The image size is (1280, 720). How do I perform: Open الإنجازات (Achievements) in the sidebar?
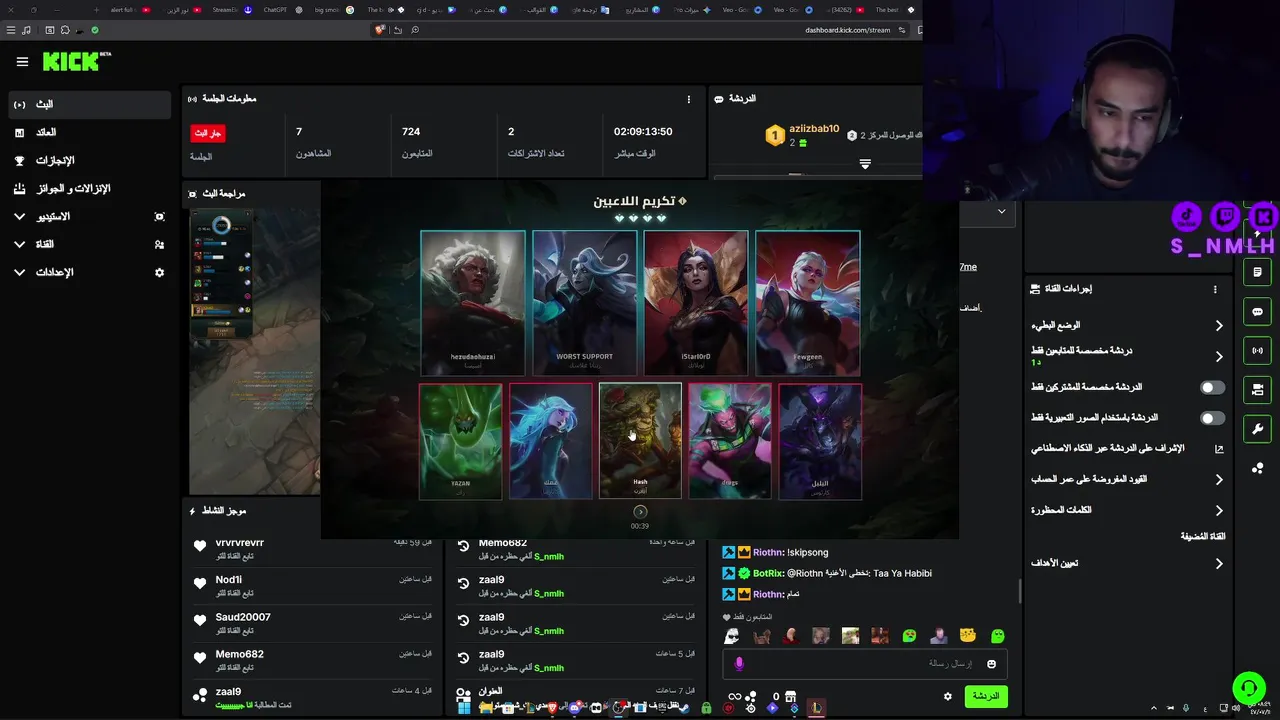tap(90, 160)
